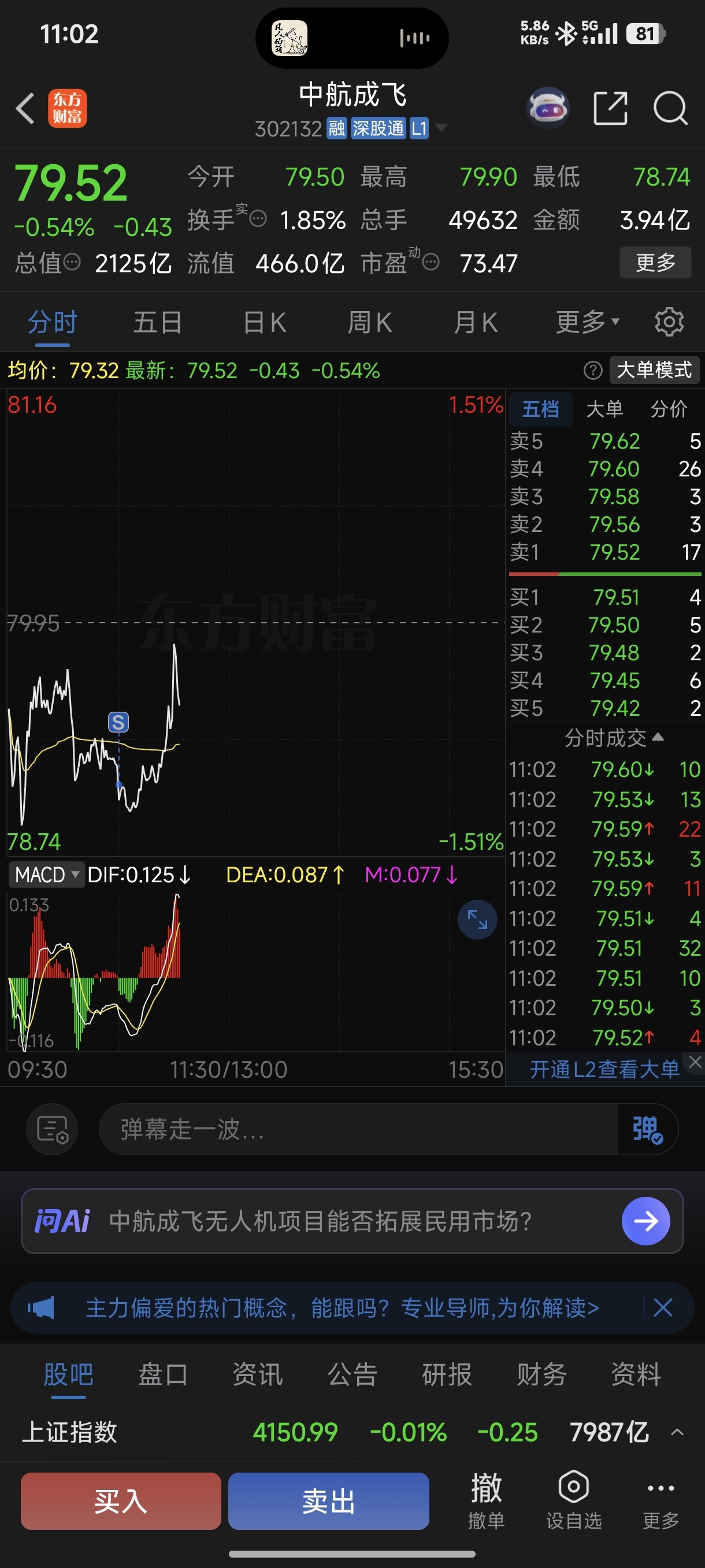Open the danmaku list settings icon
The image size is (705, 1568).
(x=53, y=1129)
